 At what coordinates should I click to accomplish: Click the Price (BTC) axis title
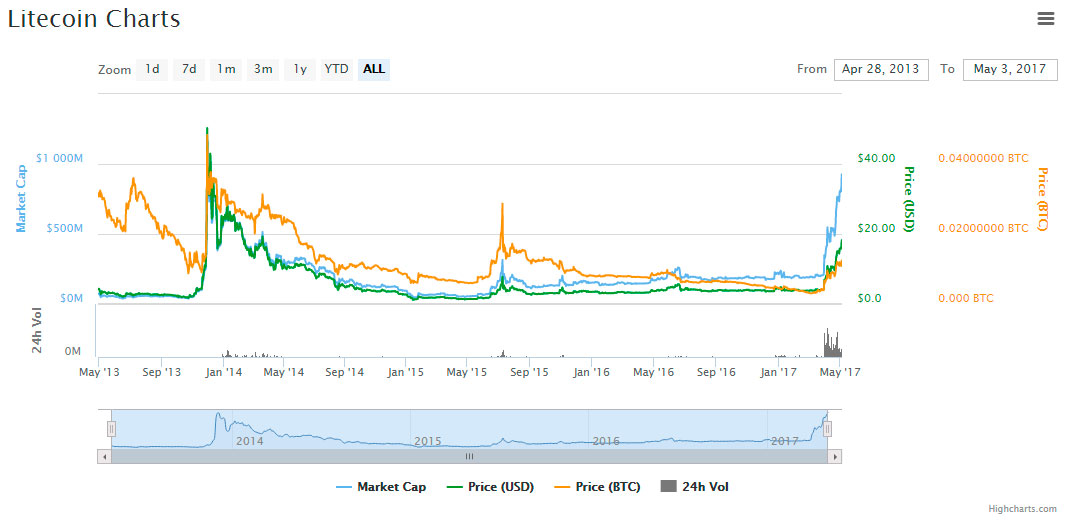(x=1044, y=198)
